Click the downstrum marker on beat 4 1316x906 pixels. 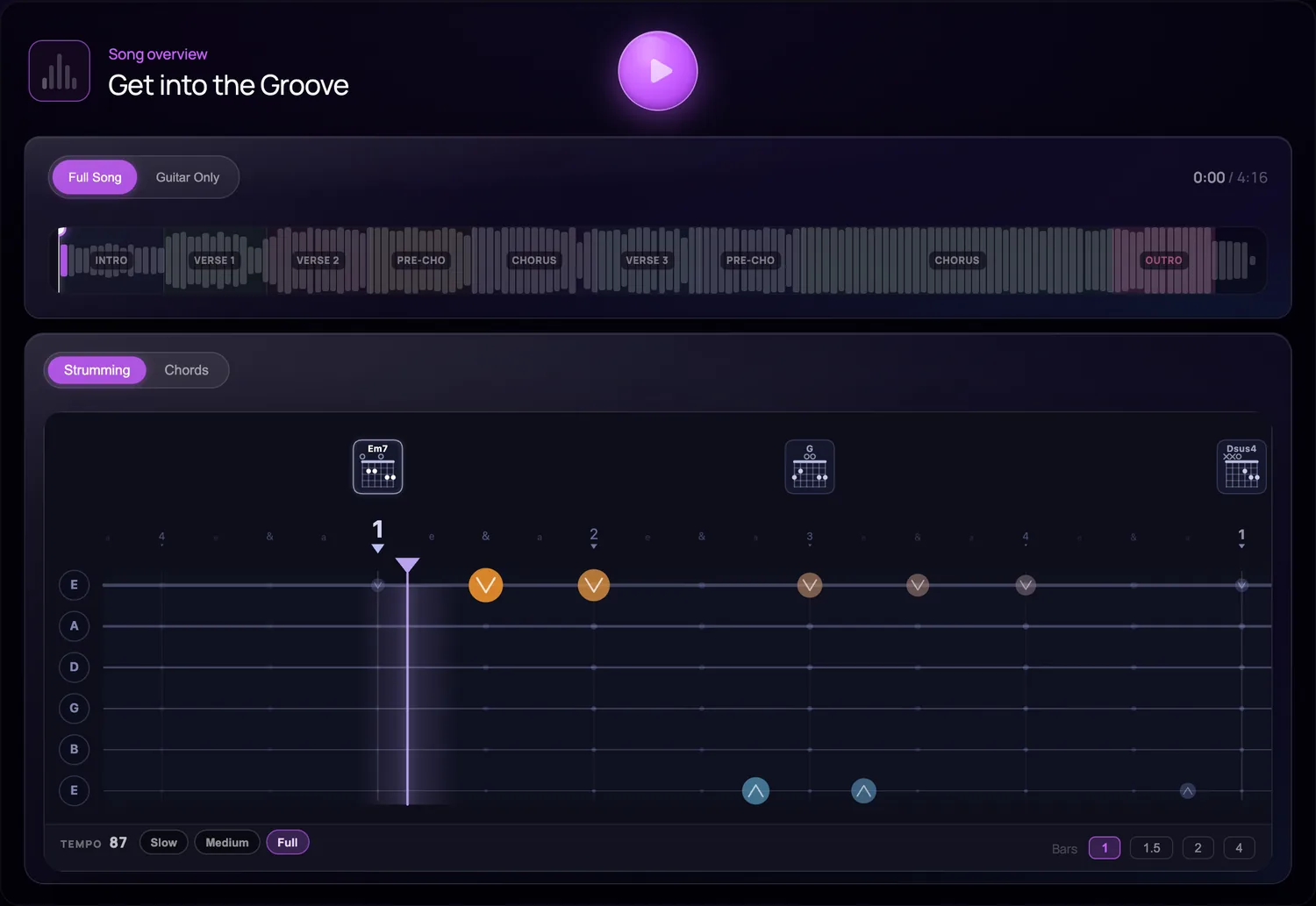click(x=1026, y=585)
